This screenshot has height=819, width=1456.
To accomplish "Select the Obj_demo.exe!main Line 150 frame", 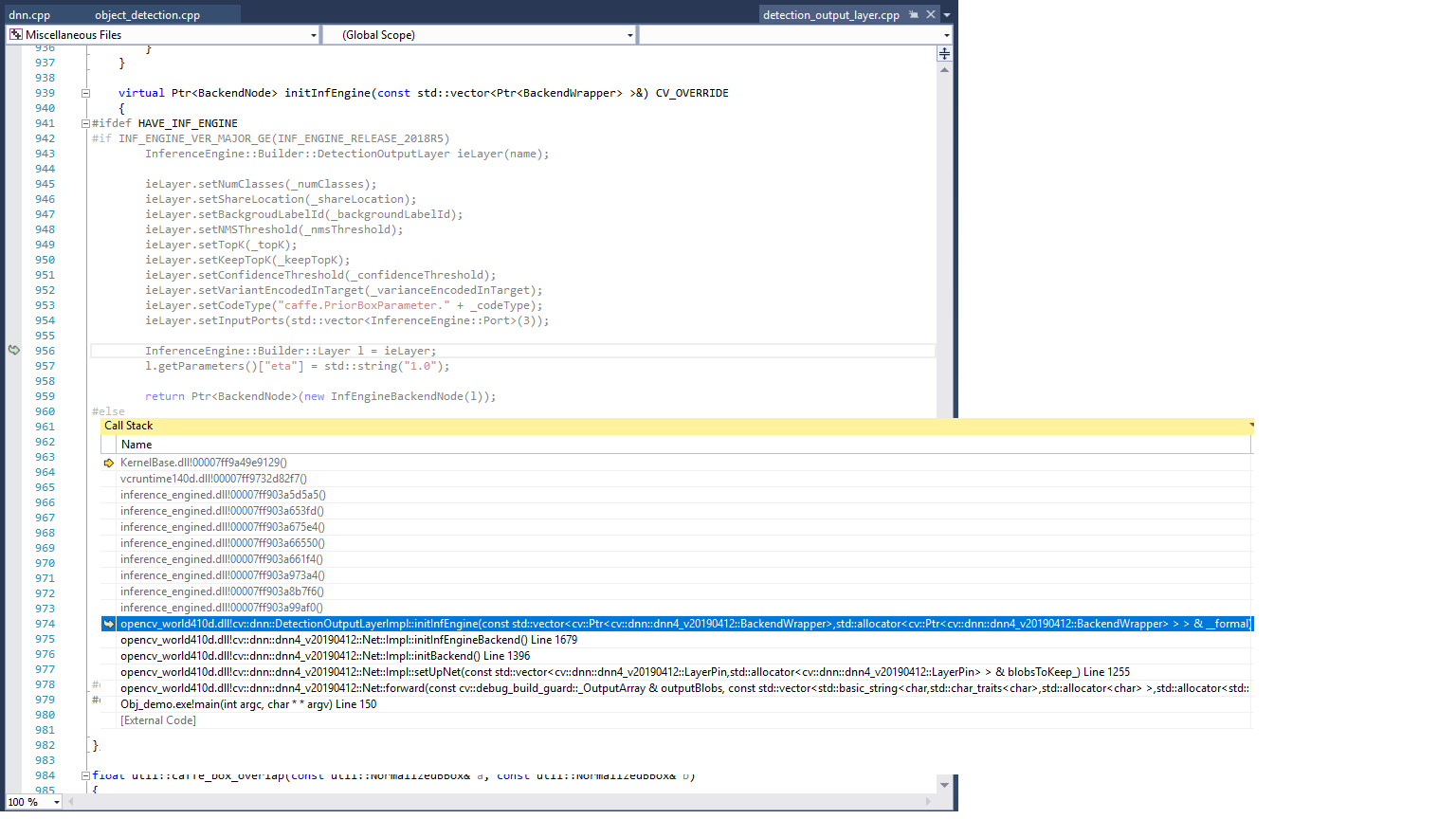I will (x=248, y=704).
